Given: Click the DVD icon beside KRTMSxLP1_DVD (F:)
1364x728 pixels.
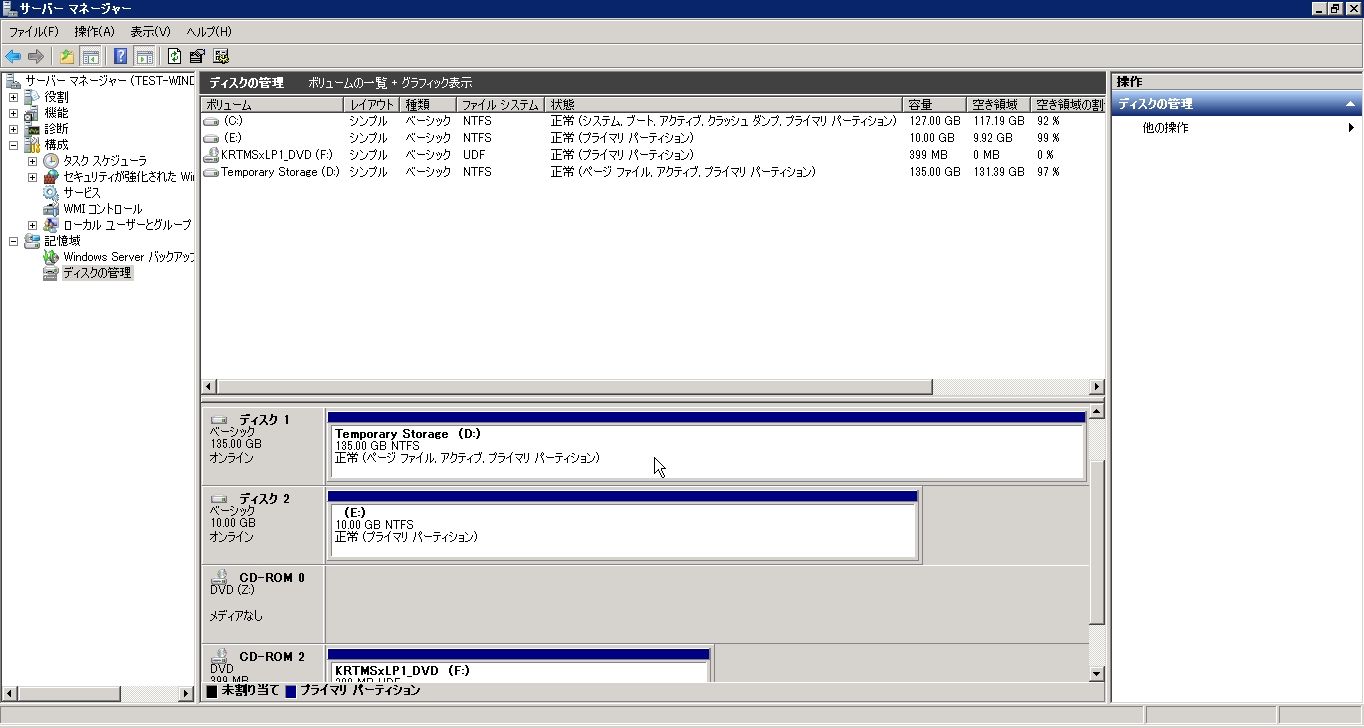Looking at the screenshot, I should [211, 155].
